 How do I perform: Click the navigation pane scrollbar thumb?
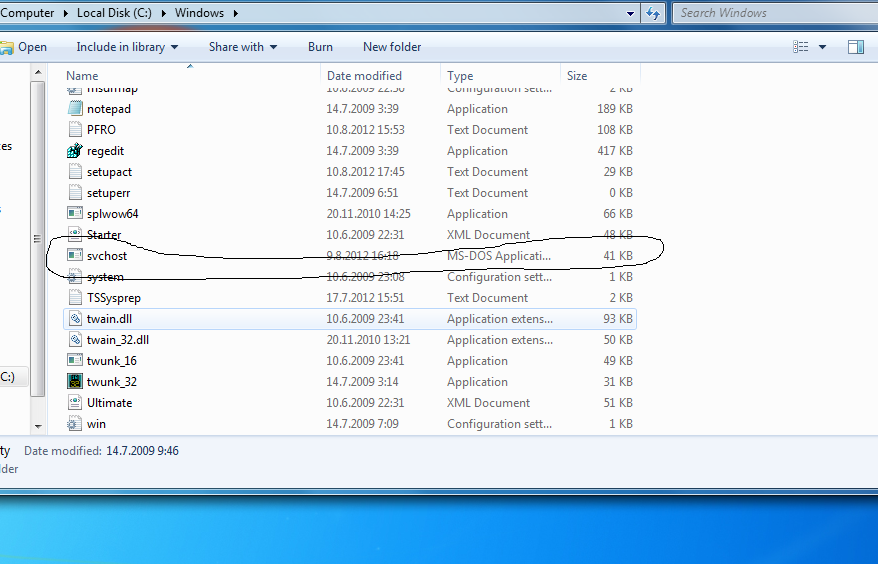tap(38, 239)
